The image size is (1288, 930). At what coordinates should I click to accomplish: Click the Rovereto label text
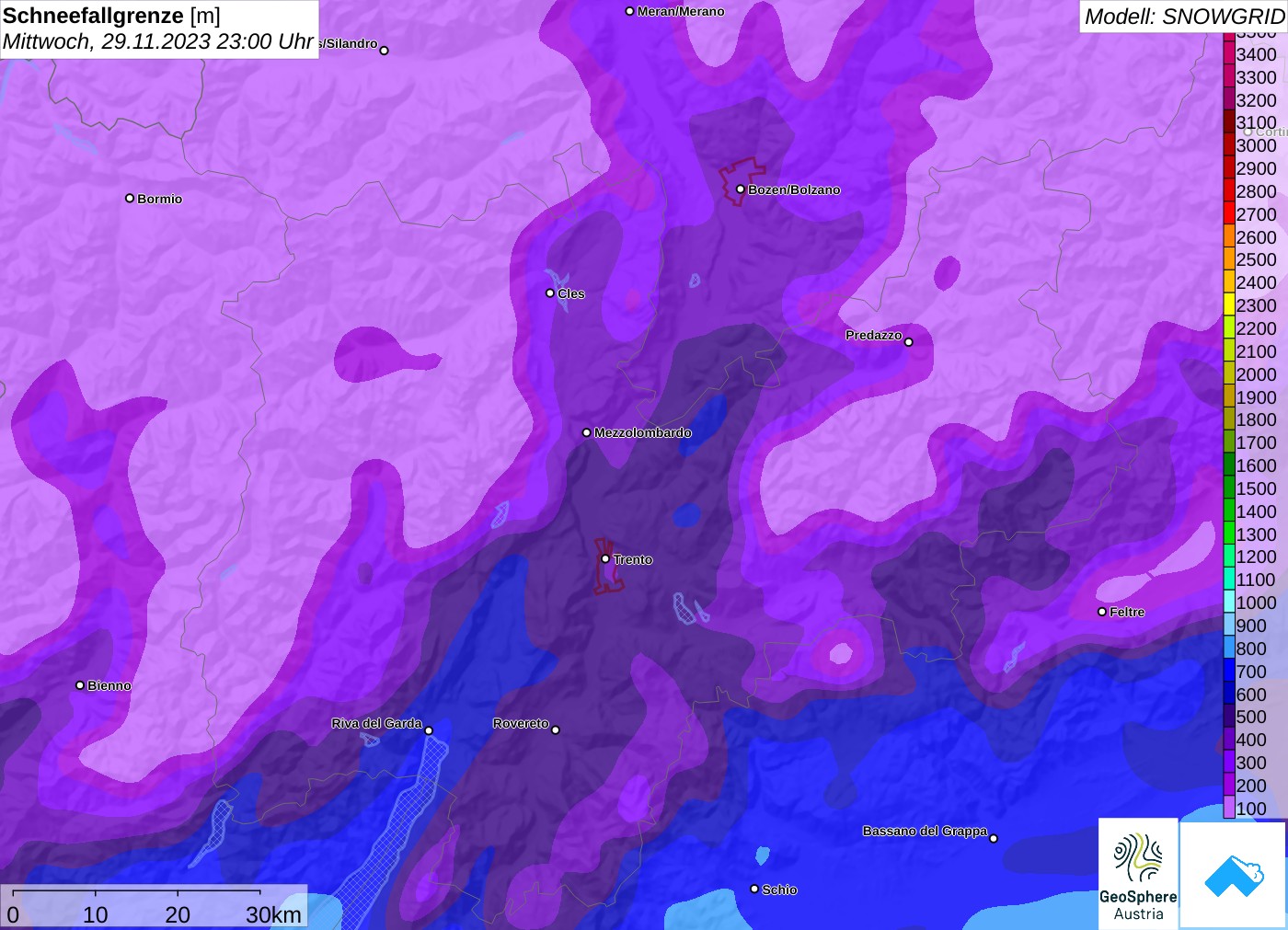(521, 723)
